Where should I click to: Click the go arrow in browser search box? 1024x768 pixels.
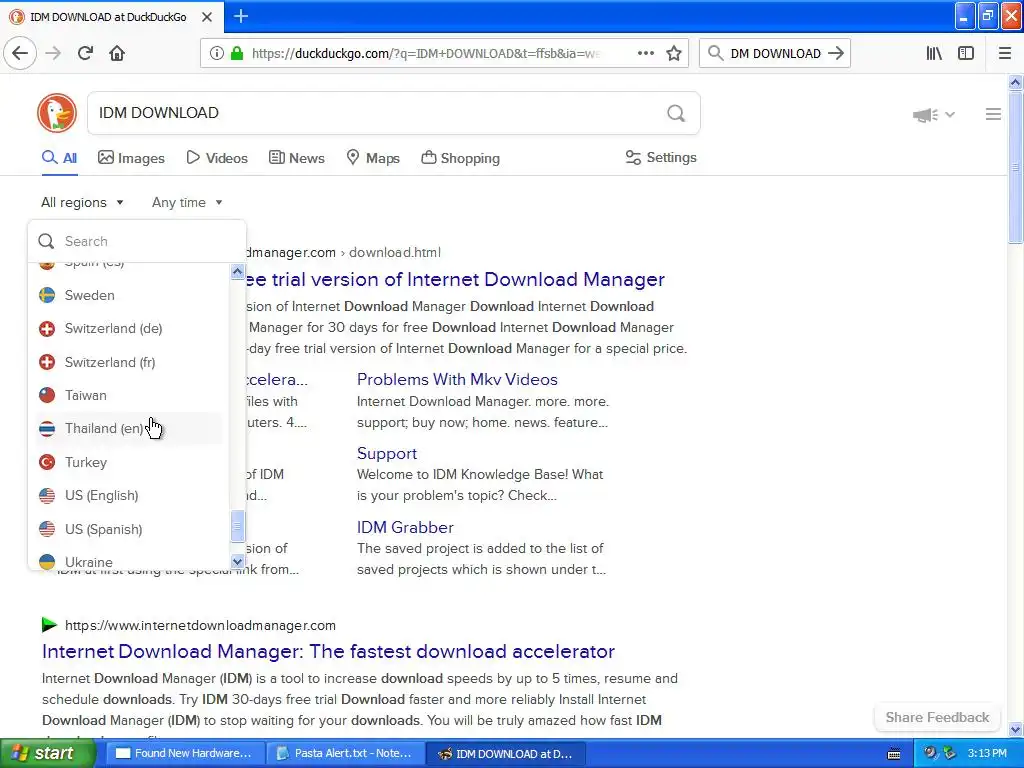point(836,54)
